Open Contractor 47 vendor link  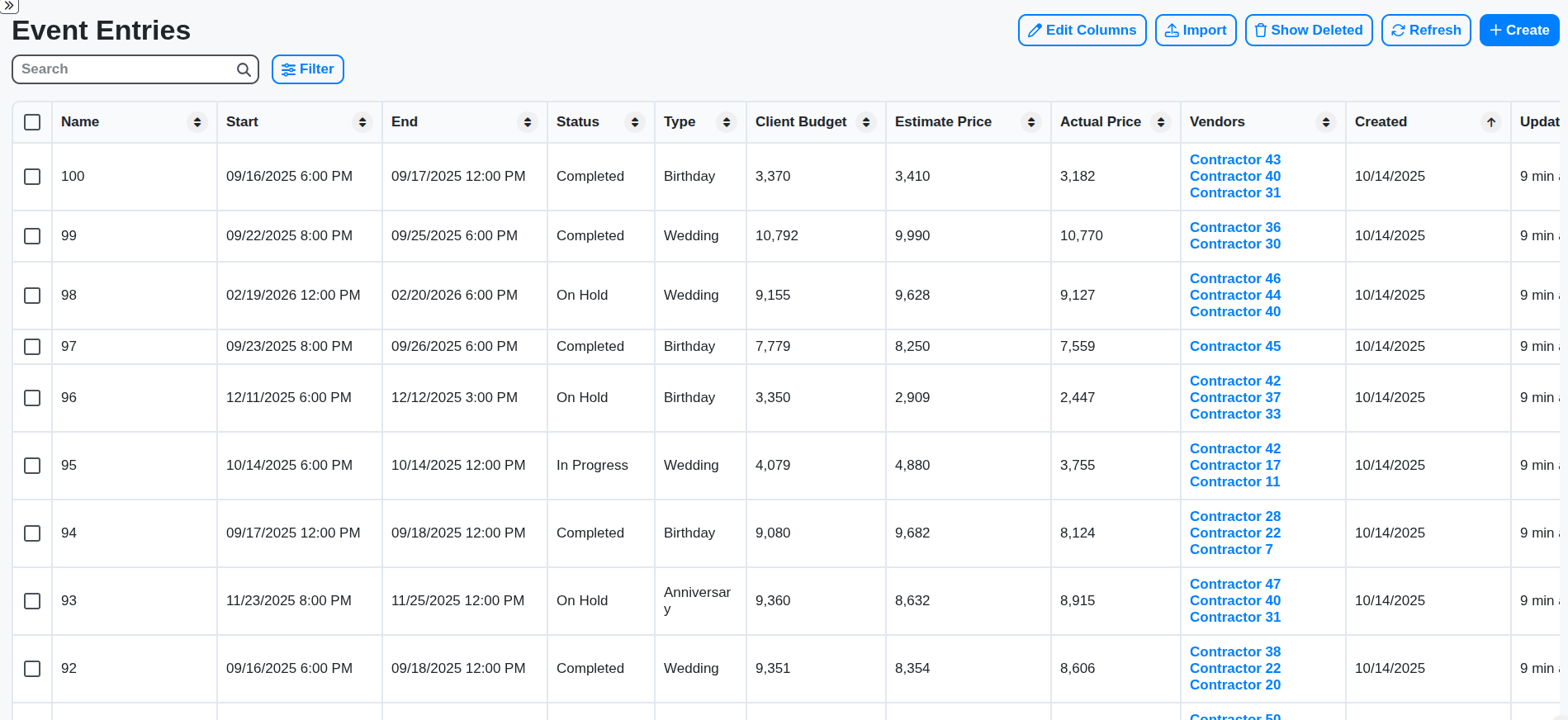(1234, 584)
